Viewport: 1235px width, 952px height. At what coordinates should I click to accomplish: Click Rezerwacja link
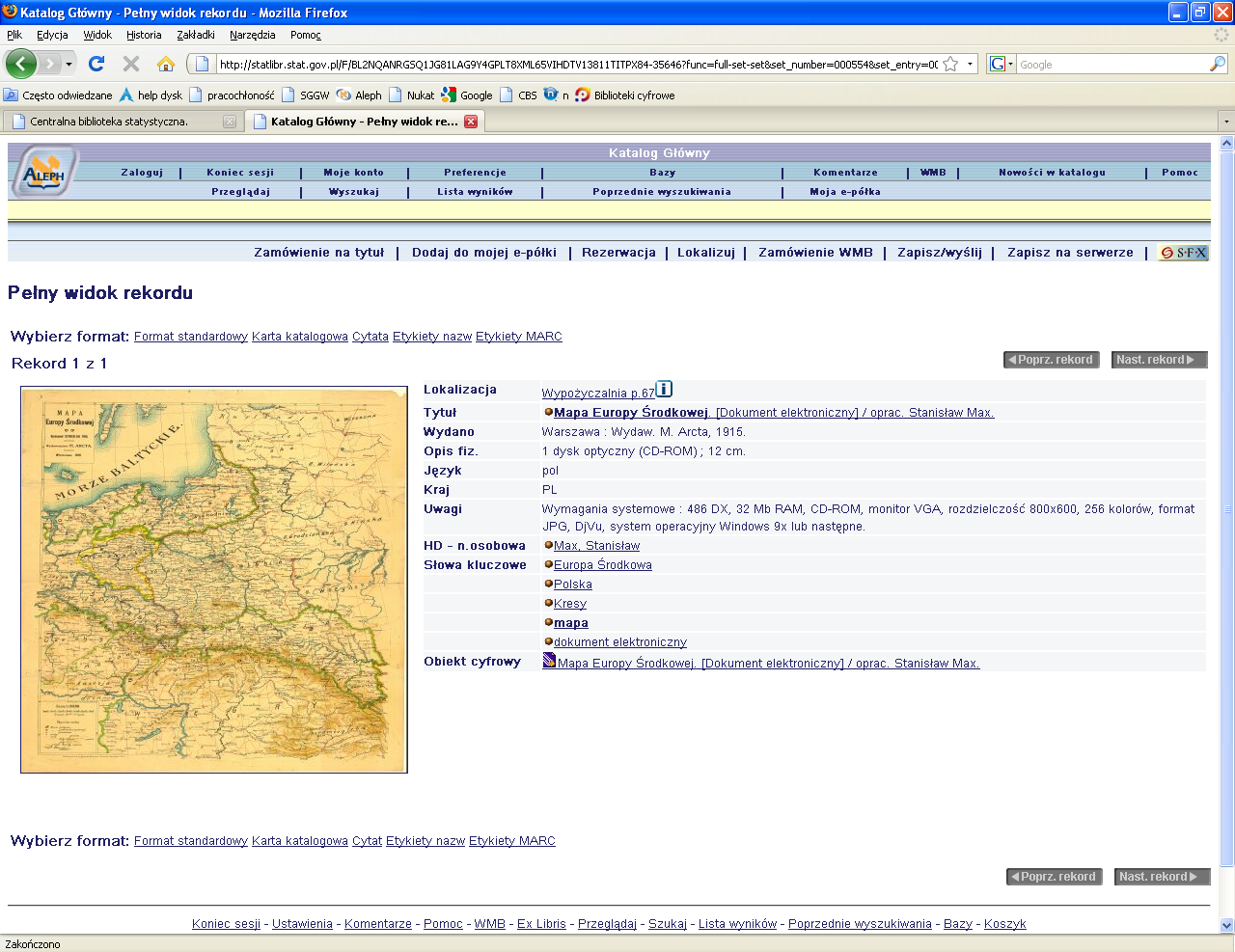[618, 253]
